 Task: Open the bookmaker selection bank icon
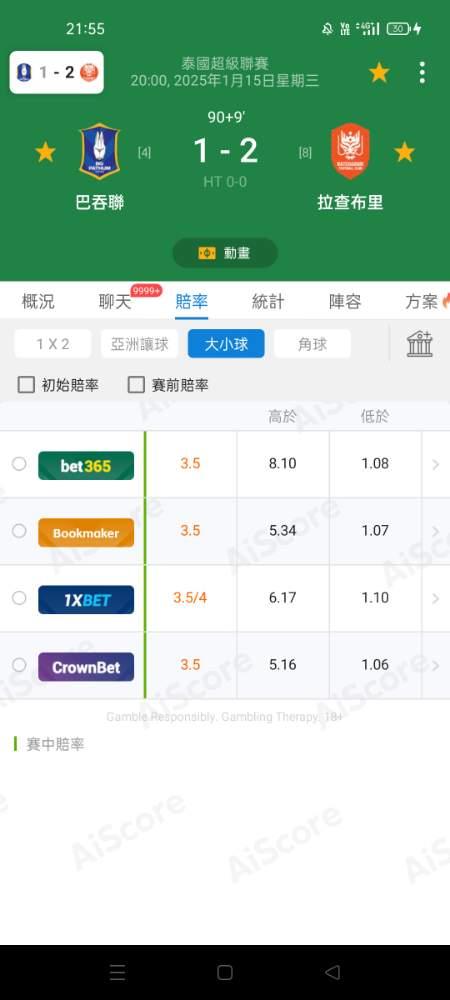click(x=420, y=344)
